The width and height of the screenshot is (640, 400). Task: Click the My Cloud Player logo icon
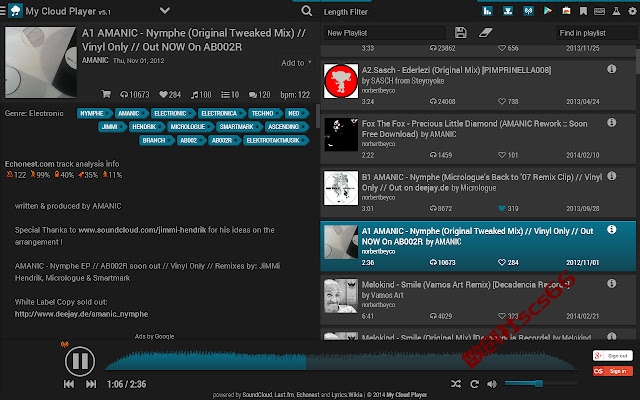[16, 11]
